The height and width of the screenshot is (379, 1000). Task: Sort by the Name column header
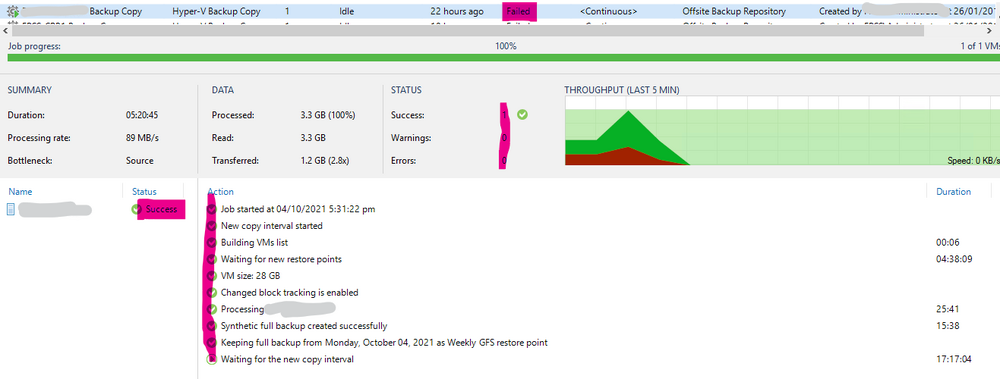(x=20, y=192)
